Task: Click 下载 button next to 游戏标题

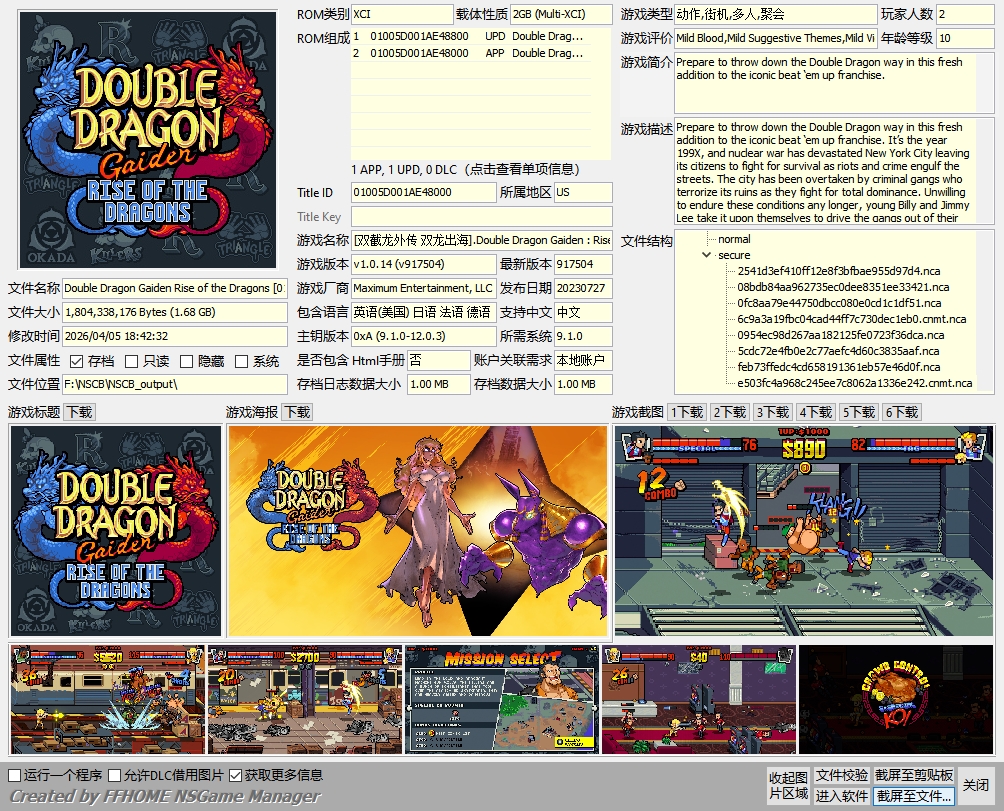Action: (79, 412)
